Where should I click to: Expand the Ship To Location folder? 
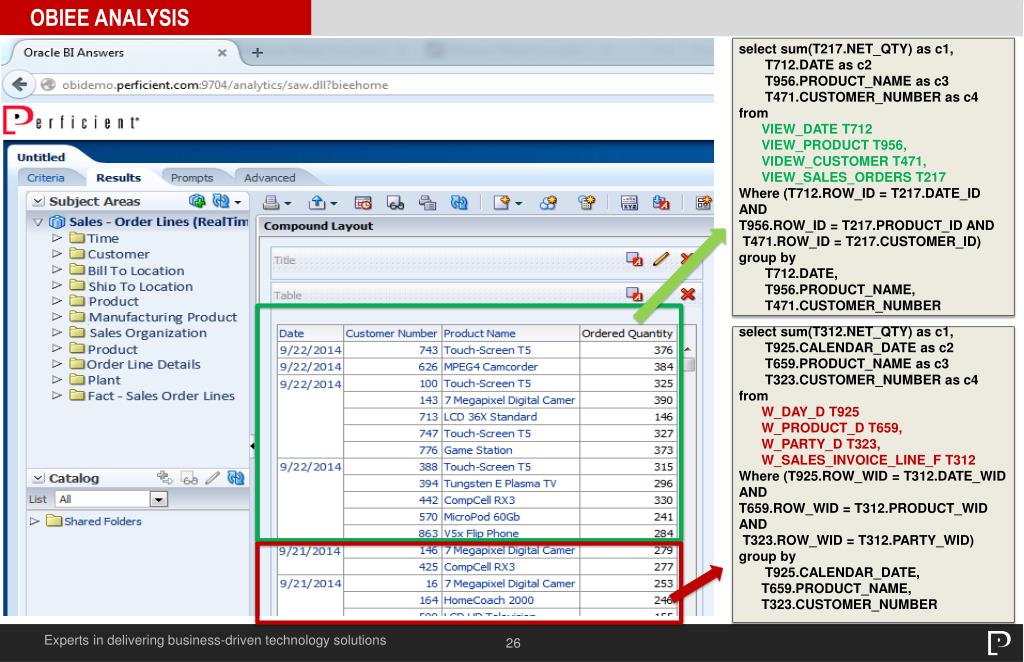pos(57,285)
